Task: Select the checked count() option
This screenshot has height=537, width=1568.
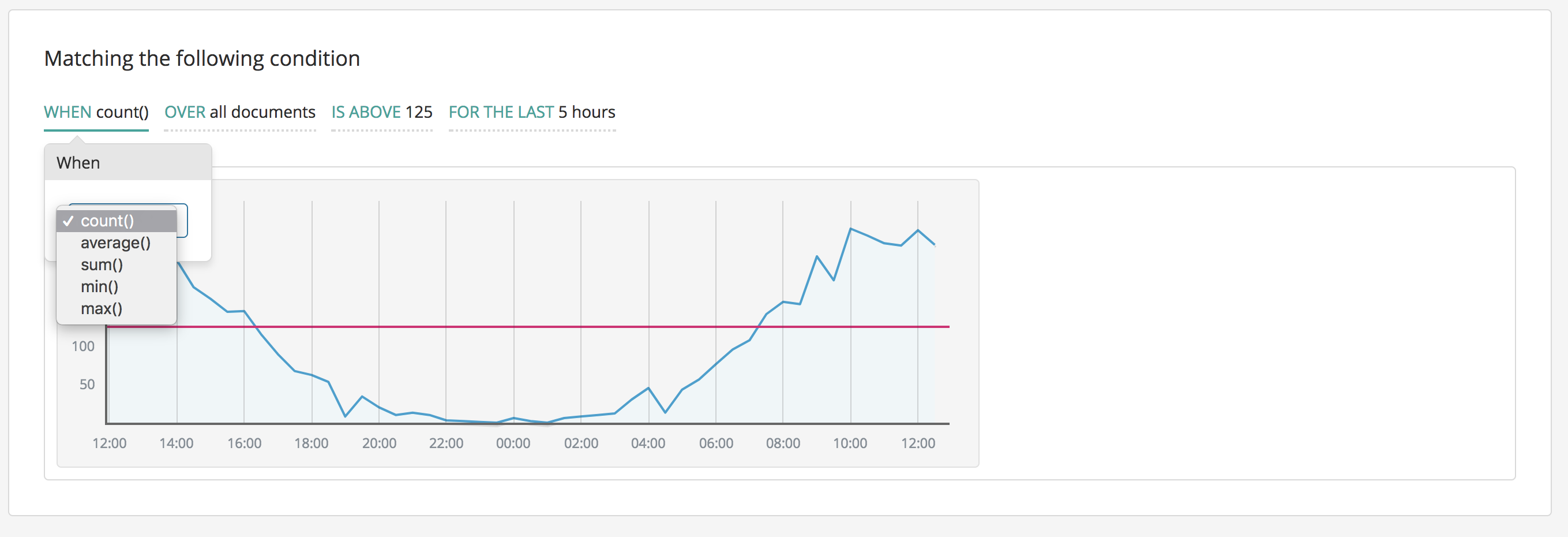Action: click(107, 221)
